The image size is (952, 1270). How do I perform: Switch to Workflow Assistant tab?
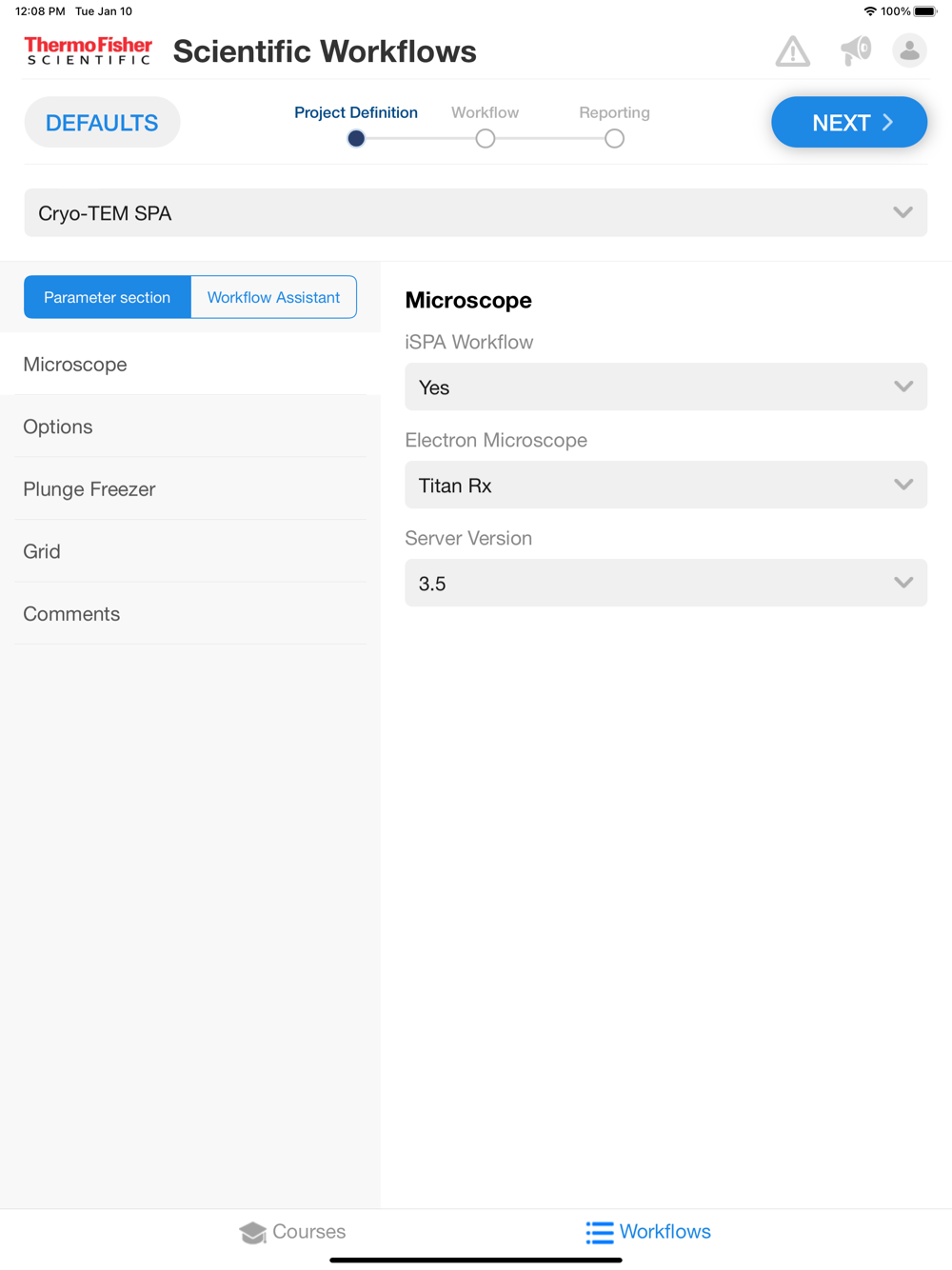[273, 297]
